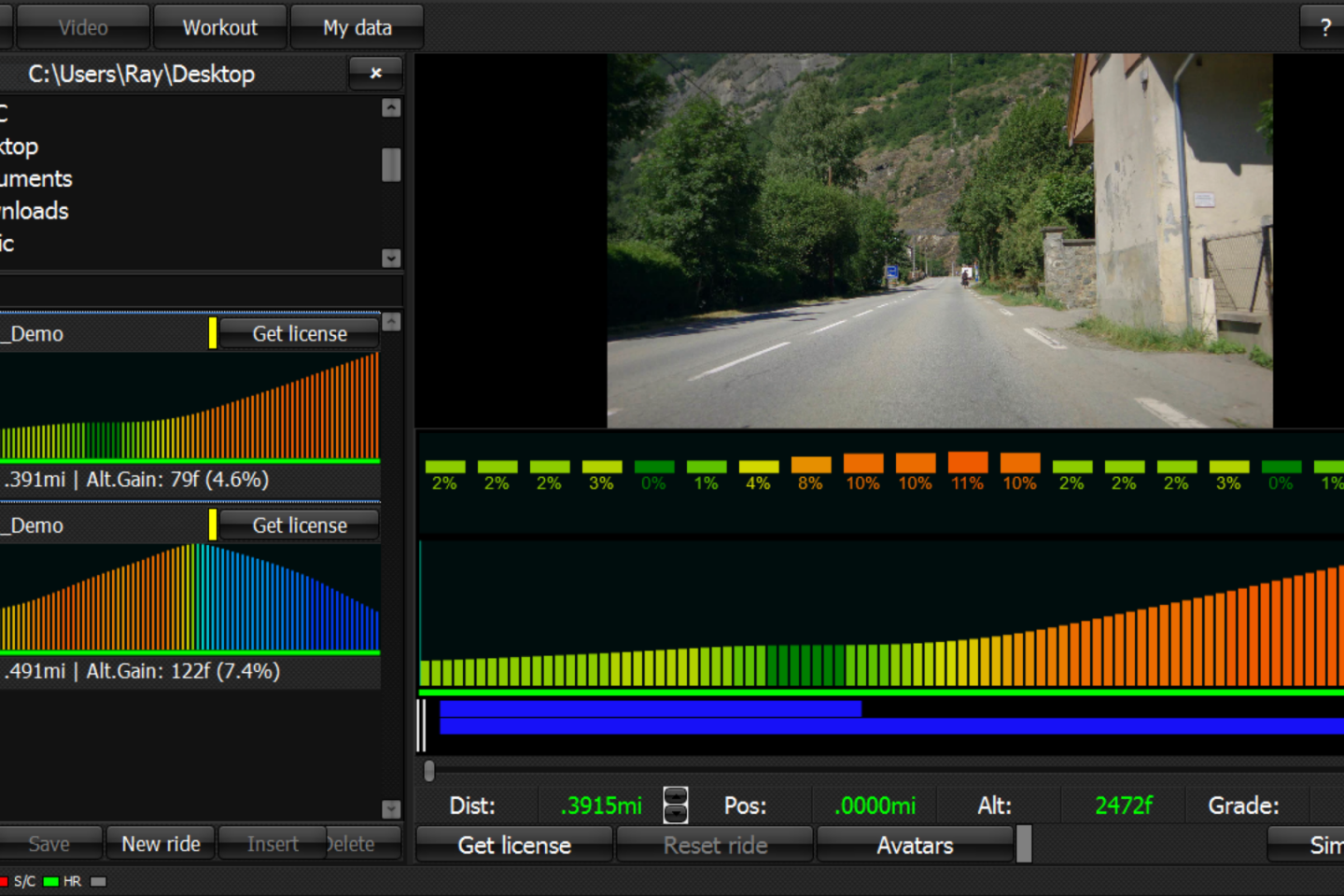1344x896 pixels.
Task: Click the 11% grade segment marker
Action: click(967, 463)
